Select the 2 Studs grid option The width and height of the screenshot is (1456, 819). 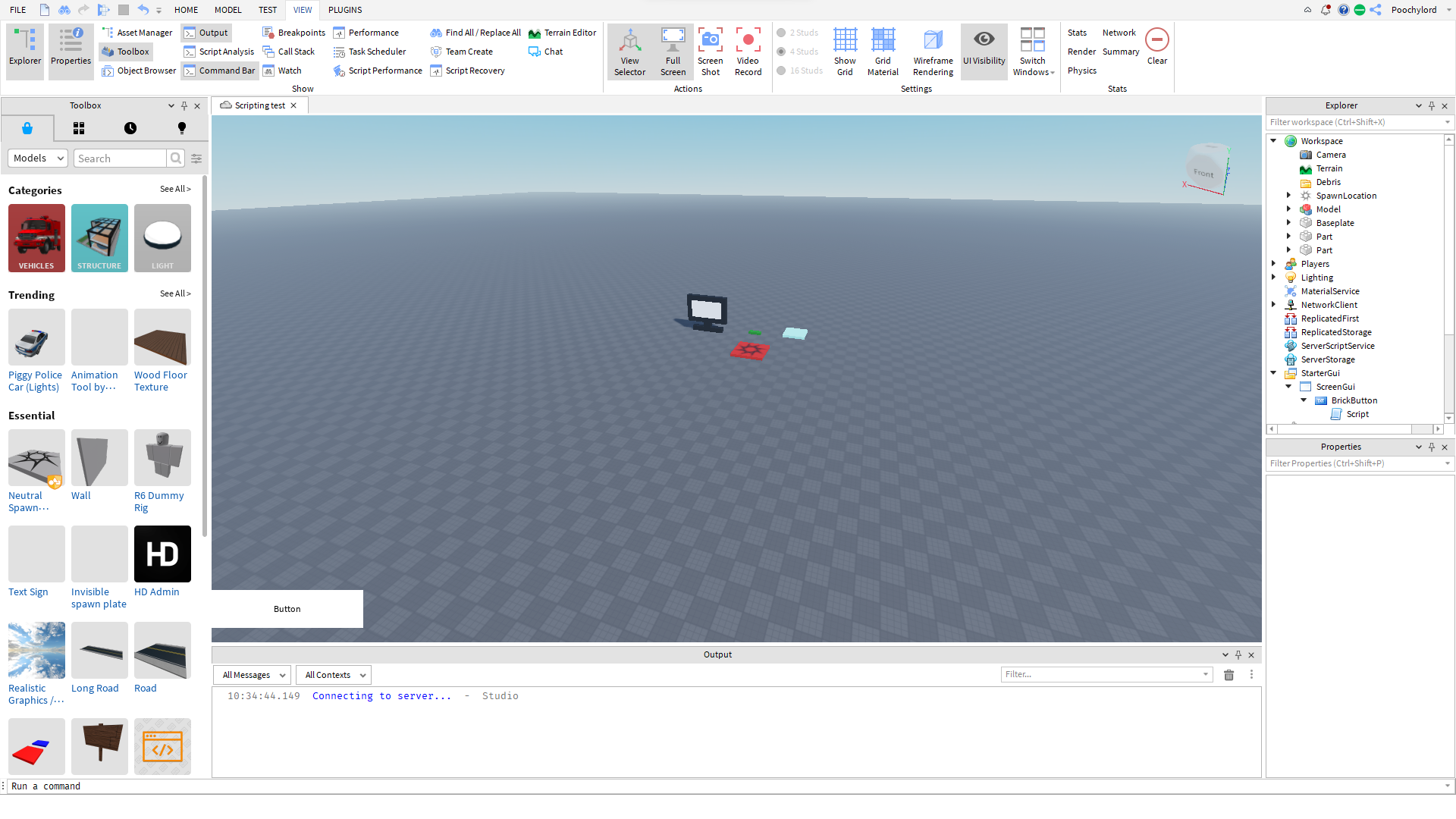pyautogui.click(x=798, y=33)
